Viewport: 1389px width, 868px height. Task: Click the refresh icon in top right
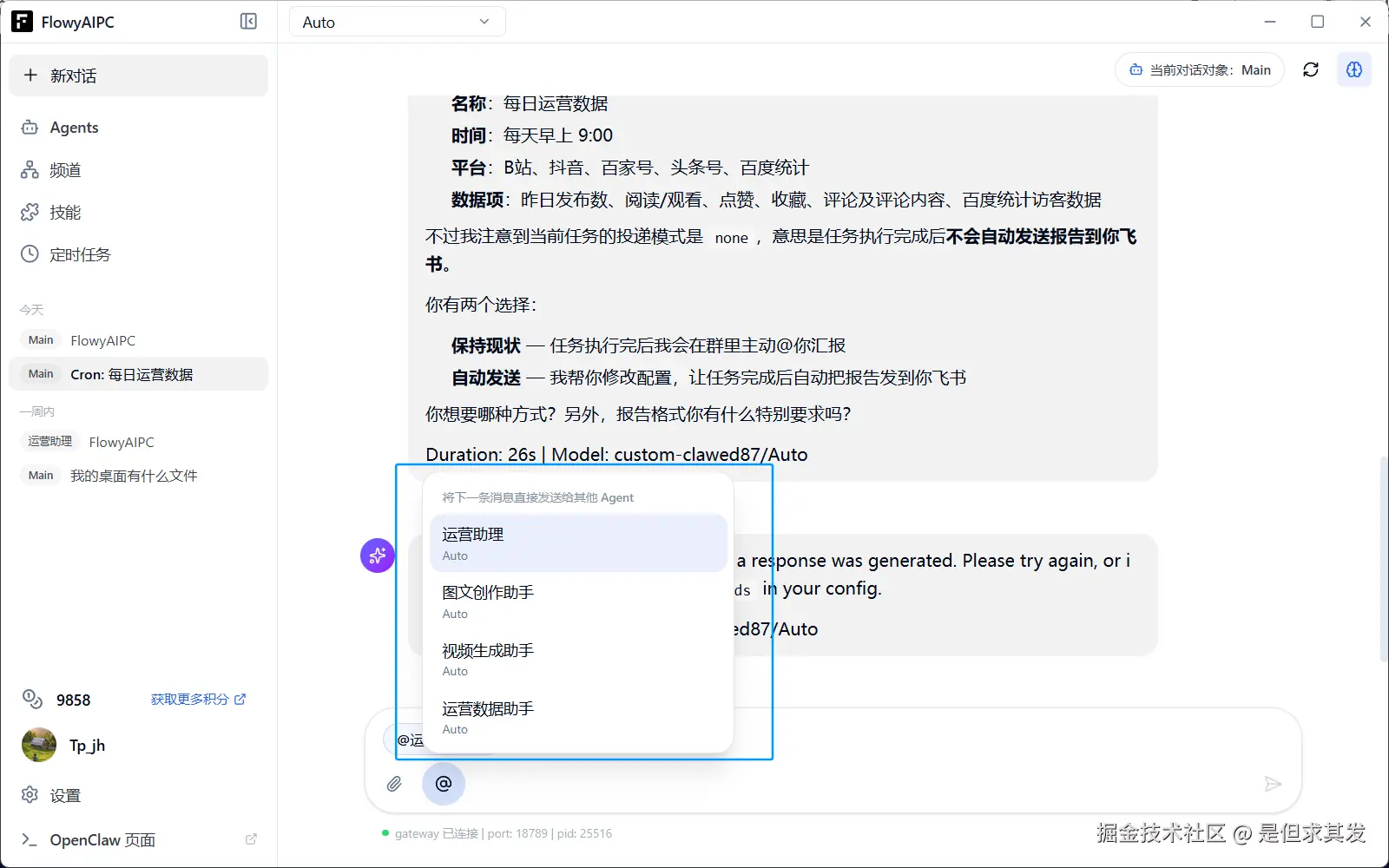pos(1311,69)
